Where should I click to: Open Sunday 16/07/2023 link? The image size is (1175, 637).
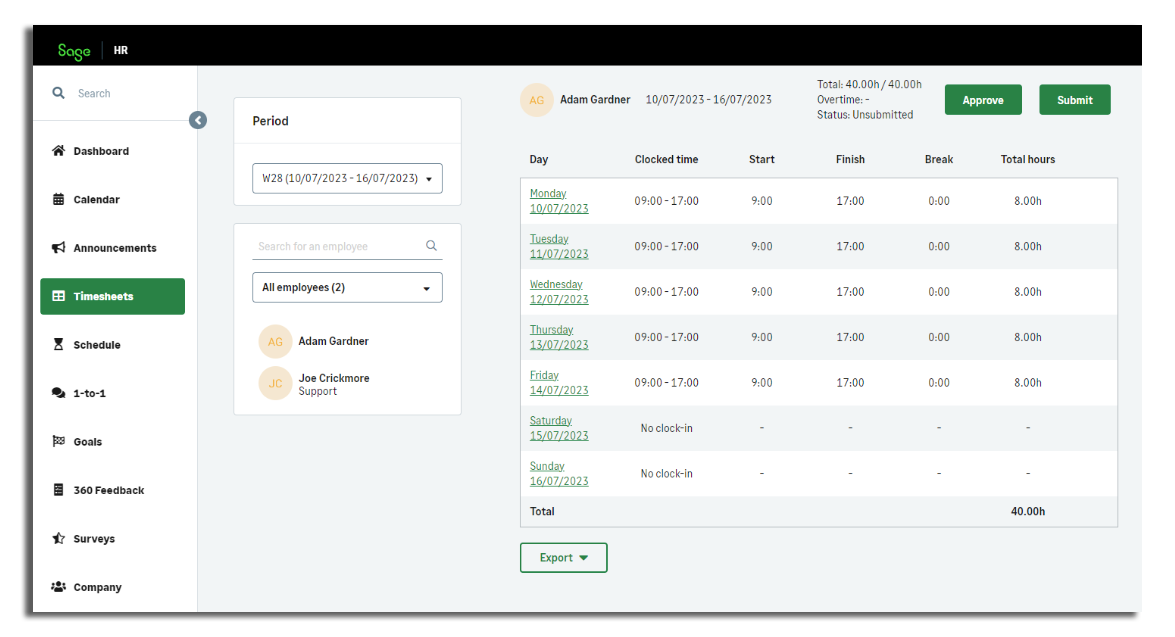click(559, 474)
